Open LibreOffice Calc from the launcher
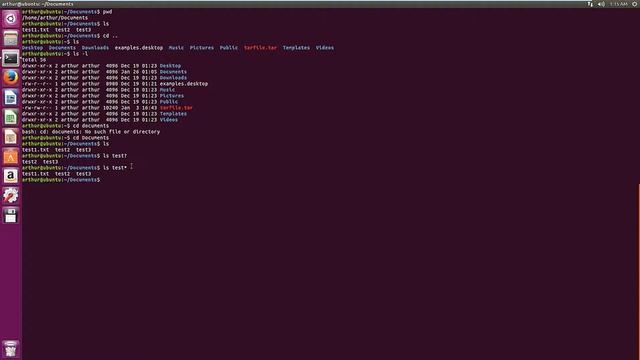640x360 pixels. (11, 117)
